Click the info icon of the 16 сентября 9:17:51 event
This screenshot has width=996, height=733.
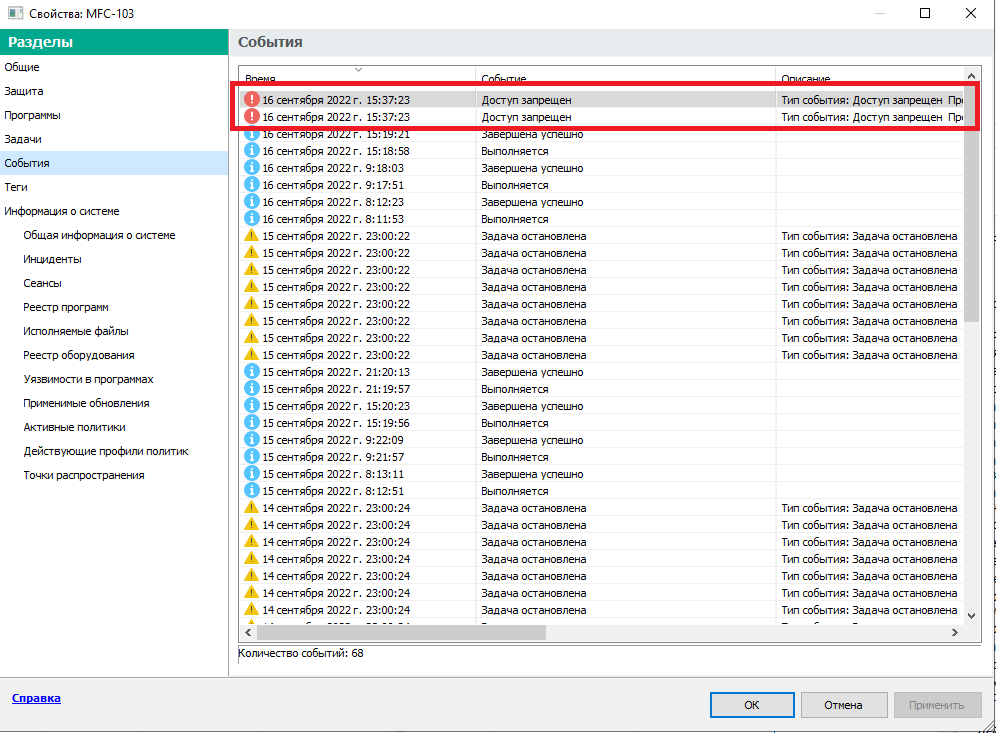pos(252,185)
